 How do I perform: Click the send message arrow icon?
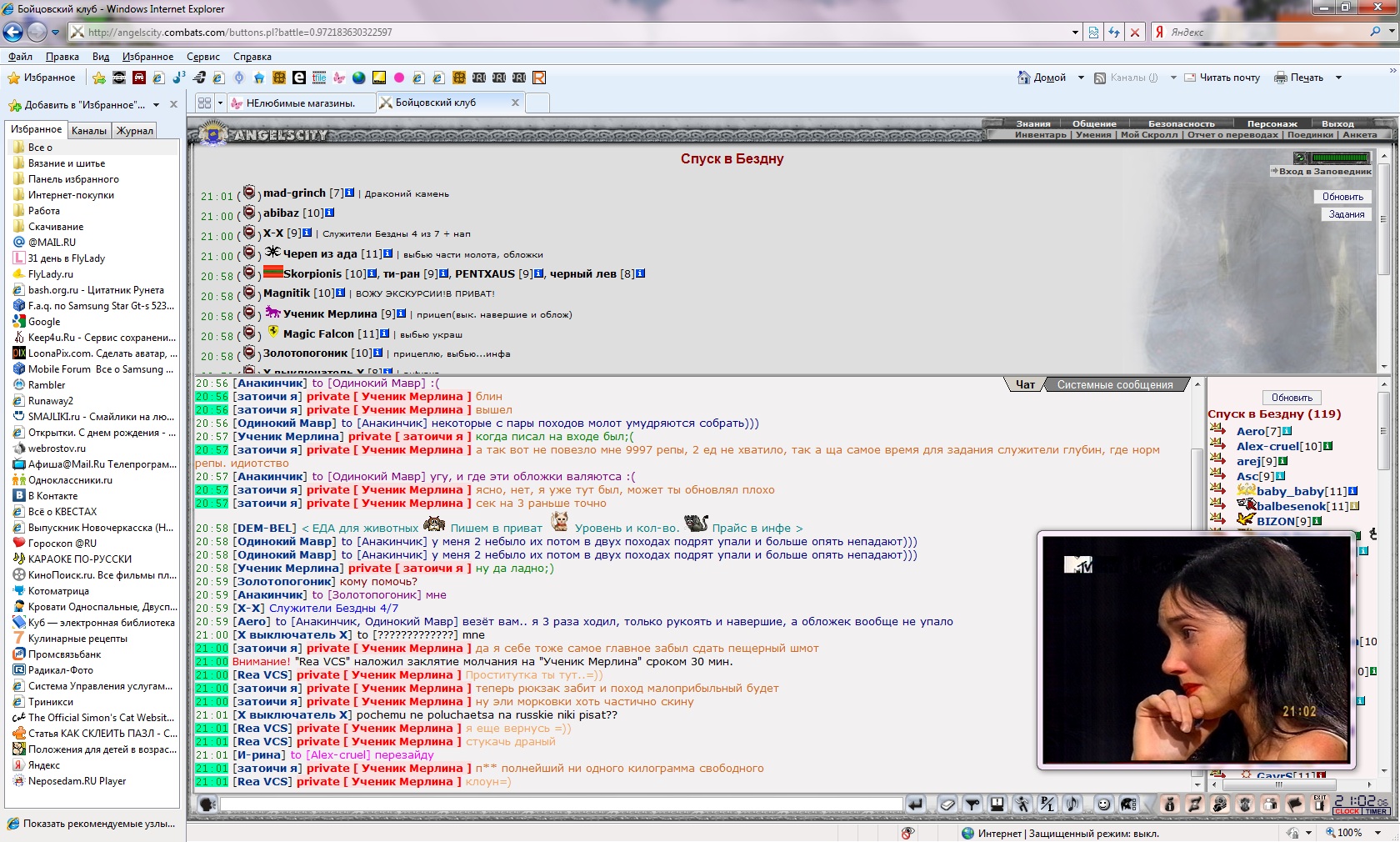pyautogui.click(x=916, y=804)
